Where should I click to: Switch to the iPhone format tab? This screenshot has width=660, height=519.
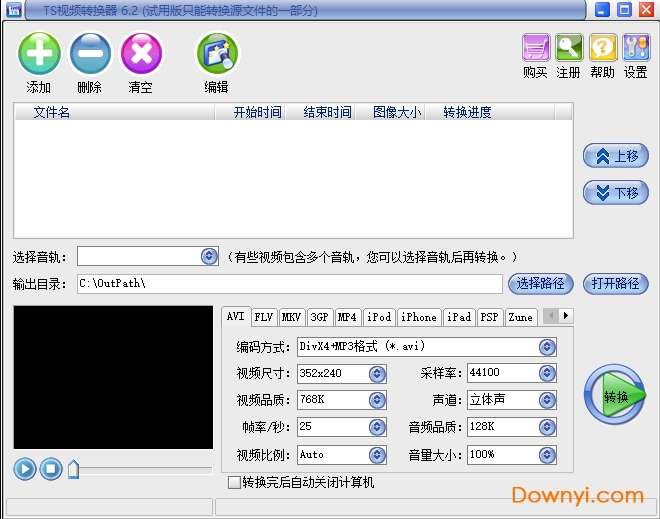(x=419, y=317)
